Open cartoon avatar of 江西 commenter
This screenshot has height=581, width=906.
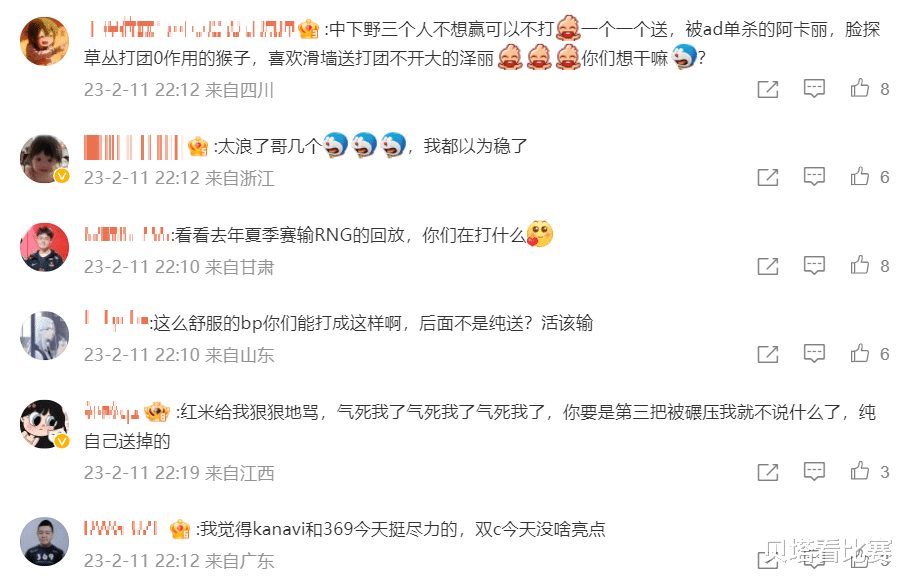[44, 424]
